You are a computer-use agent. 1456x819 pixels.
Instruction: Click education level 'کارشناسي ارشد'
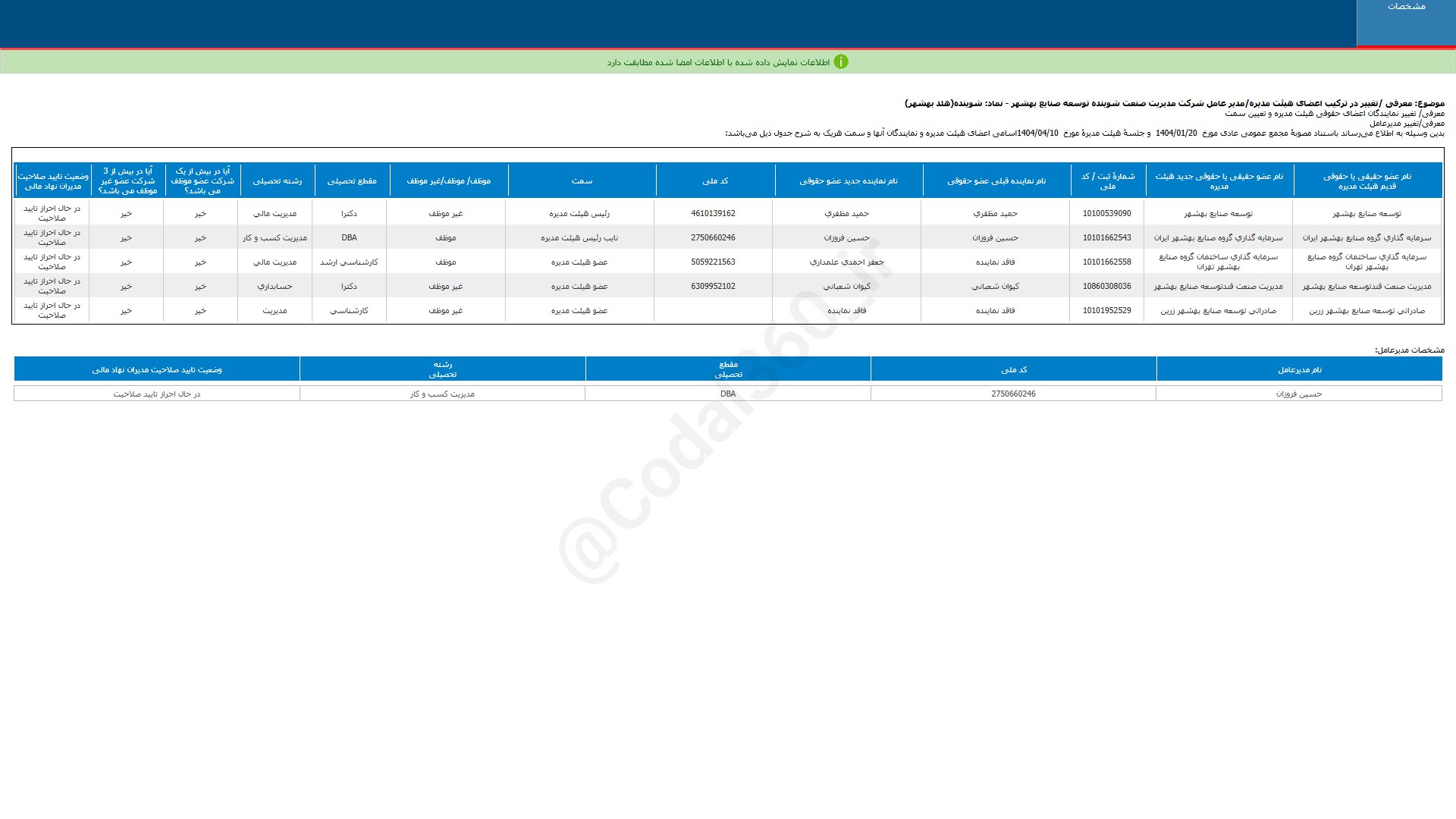(349, 262)
